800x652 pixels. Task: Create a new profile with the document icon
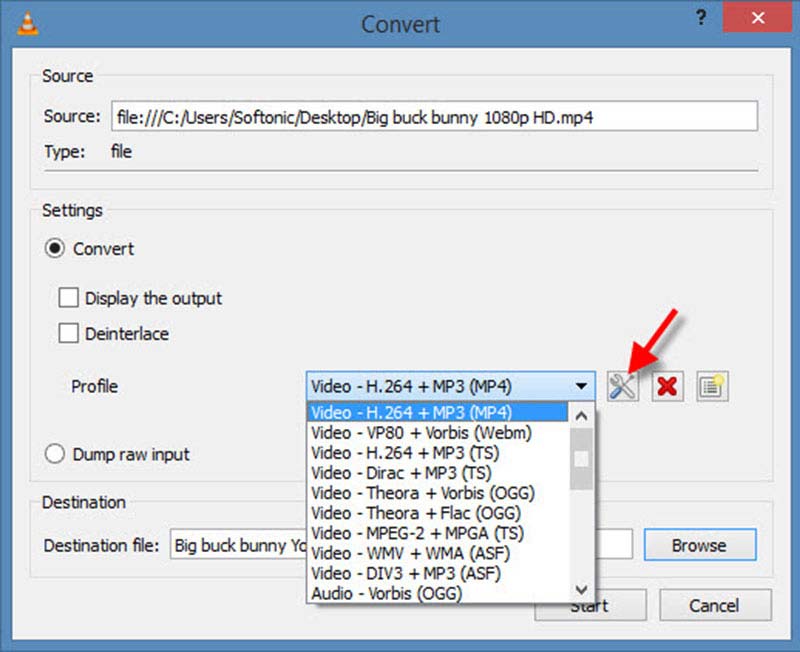click(x=711, y=386)
